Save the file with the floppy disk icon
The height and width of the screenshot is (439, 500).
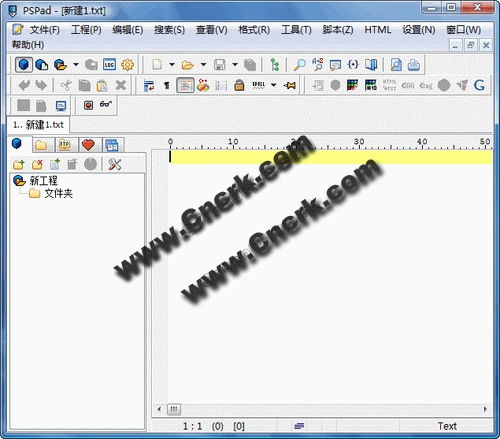219,65
